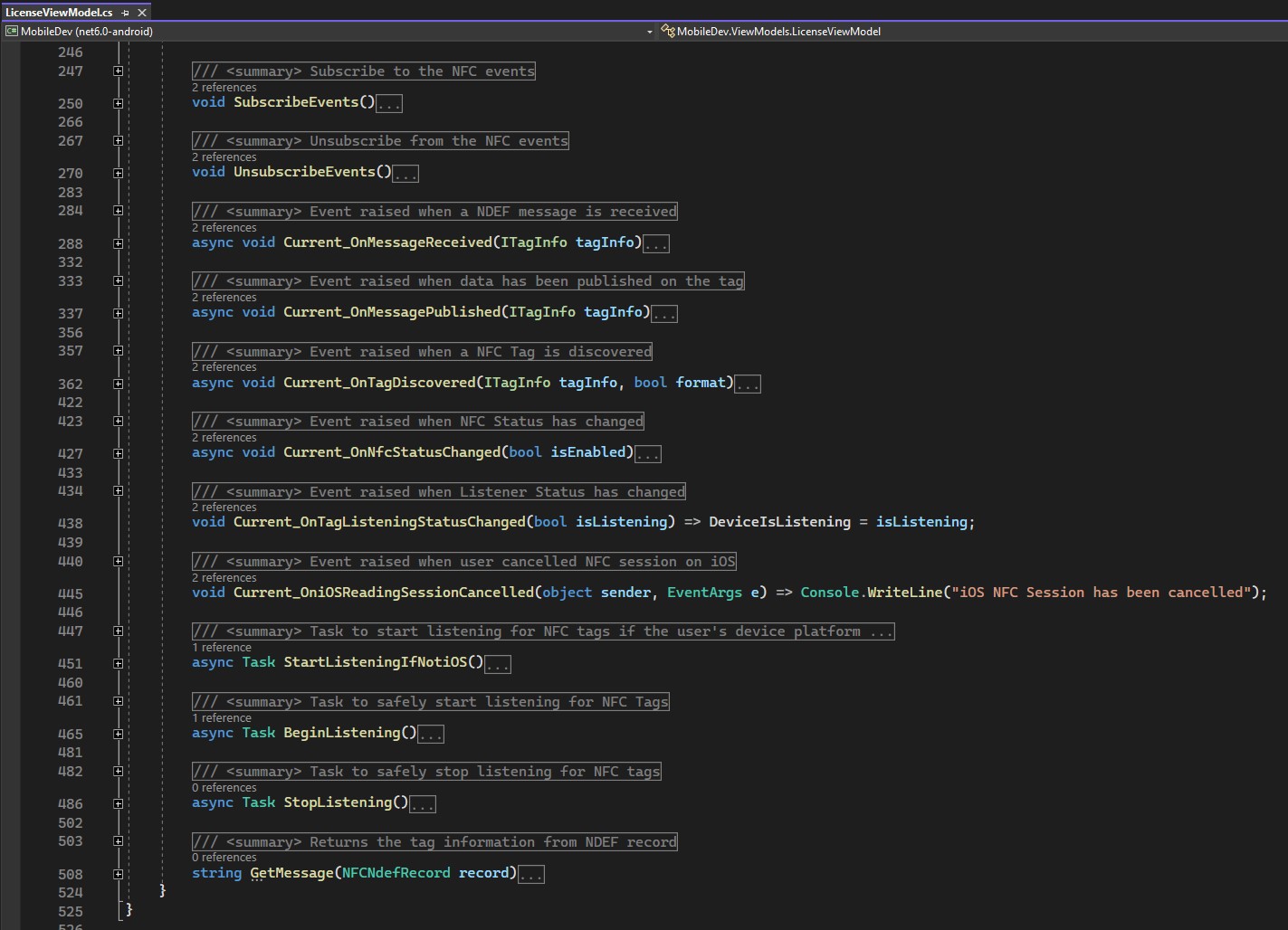Click the SubscribeEvents method name
The height and width of the screenshot is (930, 1288).
[296, 102]
